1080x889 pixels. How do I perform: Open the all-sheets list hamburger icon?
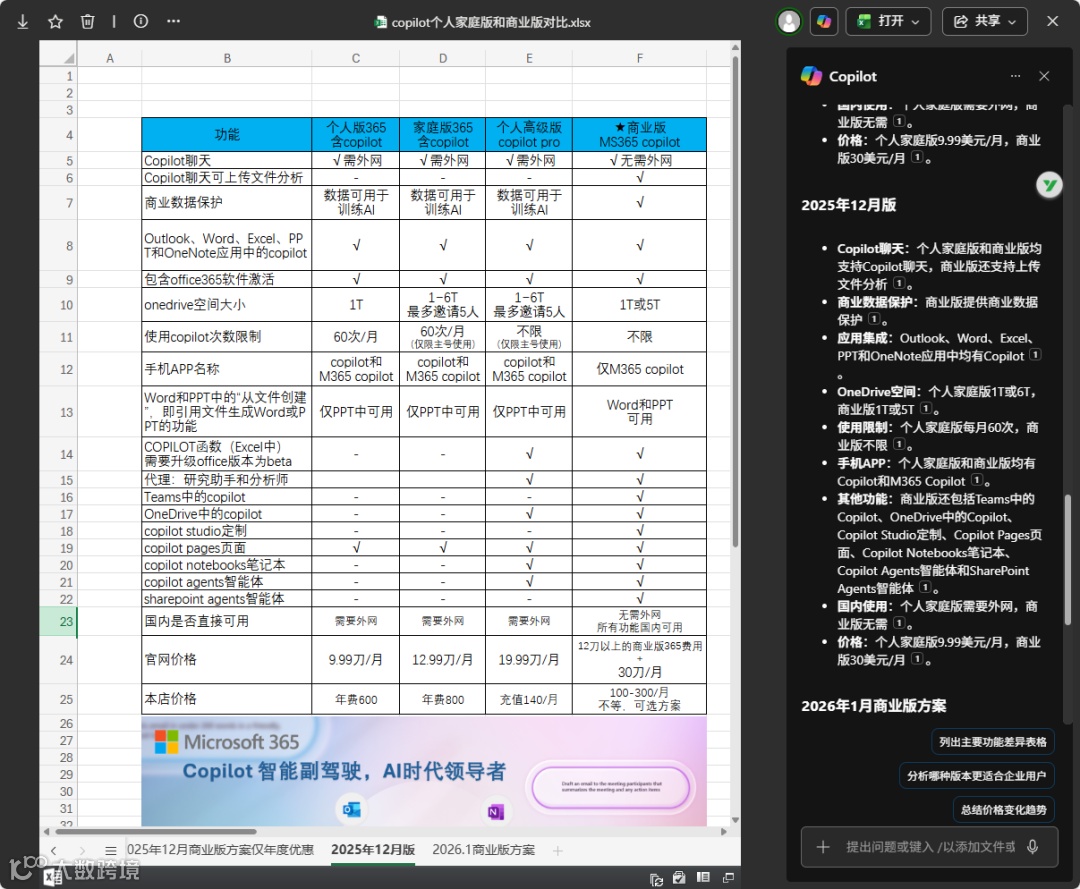click(110, 850)
